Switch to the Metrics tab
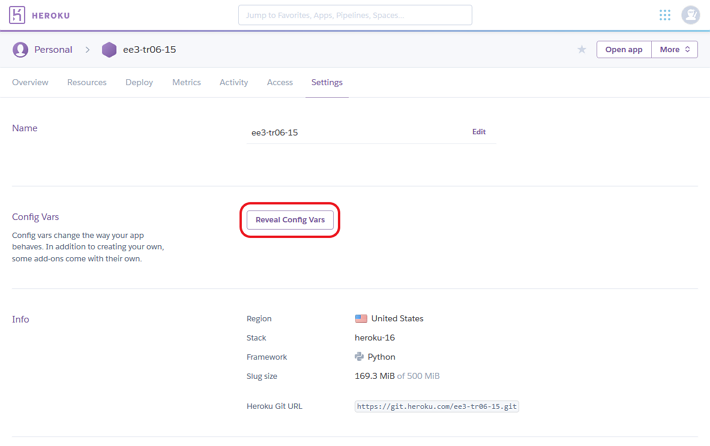The height and width of the screenshot is (446, 710). (x=186, y=82)
